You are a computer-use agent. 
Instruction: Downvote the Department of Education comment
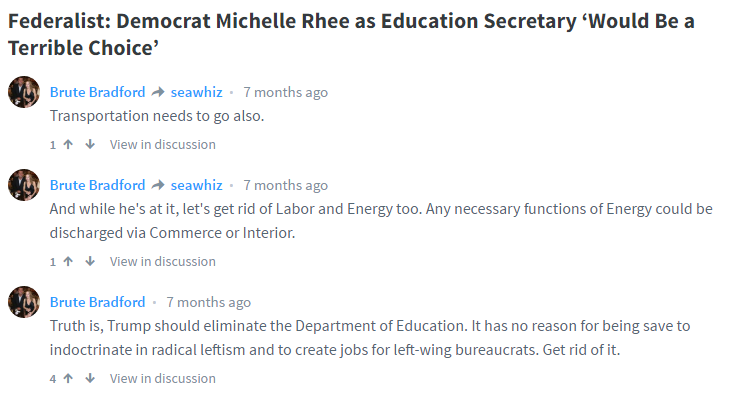pos(90,378)
